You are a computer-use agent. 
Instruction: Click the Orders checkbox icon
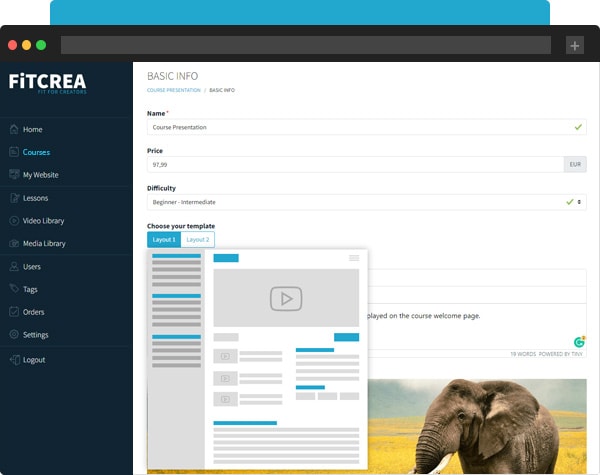point(14,312)
